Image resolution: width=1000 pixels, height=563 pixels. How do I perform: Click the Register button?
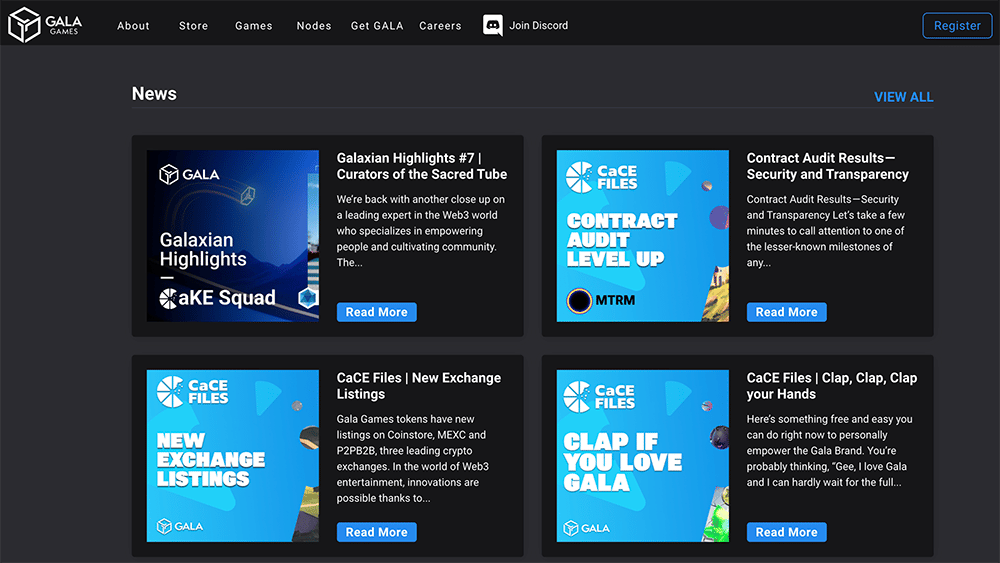pos(957,26)
